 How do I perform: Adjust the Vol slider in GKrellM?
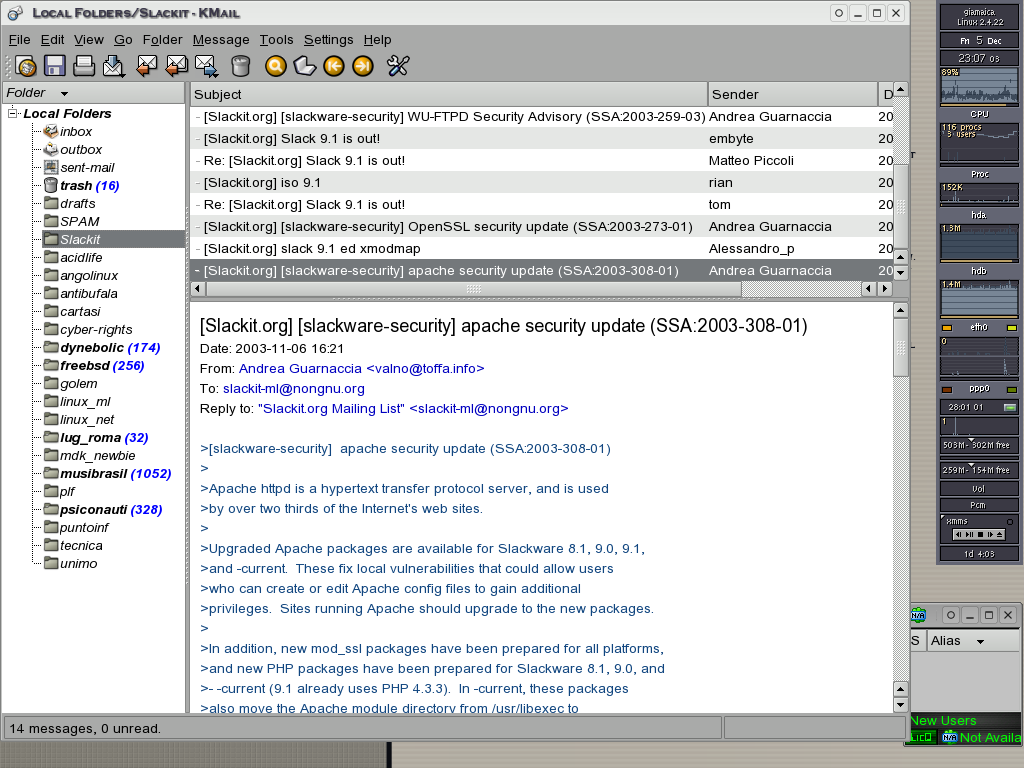pos(979,488)
